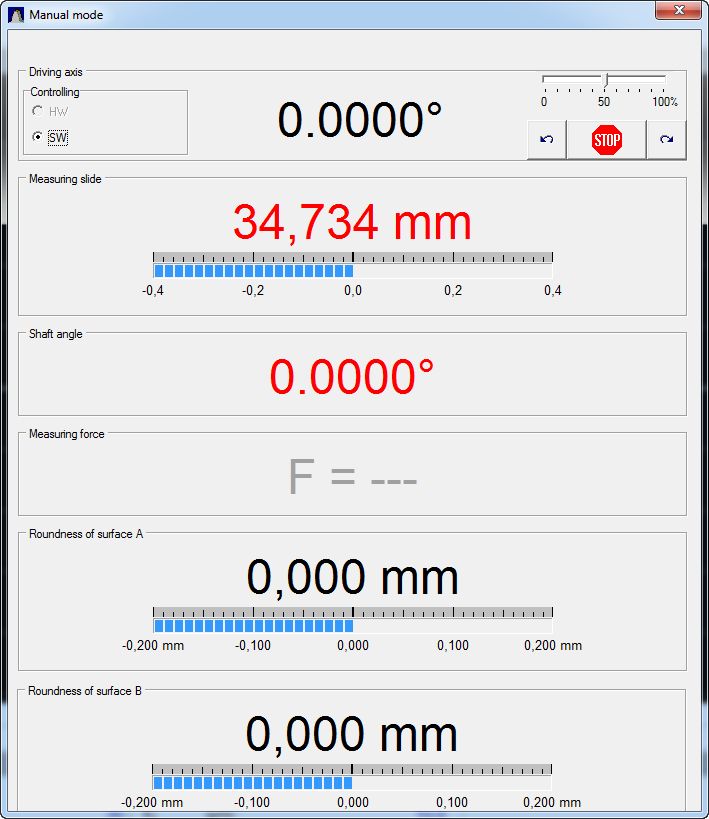This screenshot has width=709, height=819.
Task: Click Roundness of surface A value
Action: click(352, 577)
